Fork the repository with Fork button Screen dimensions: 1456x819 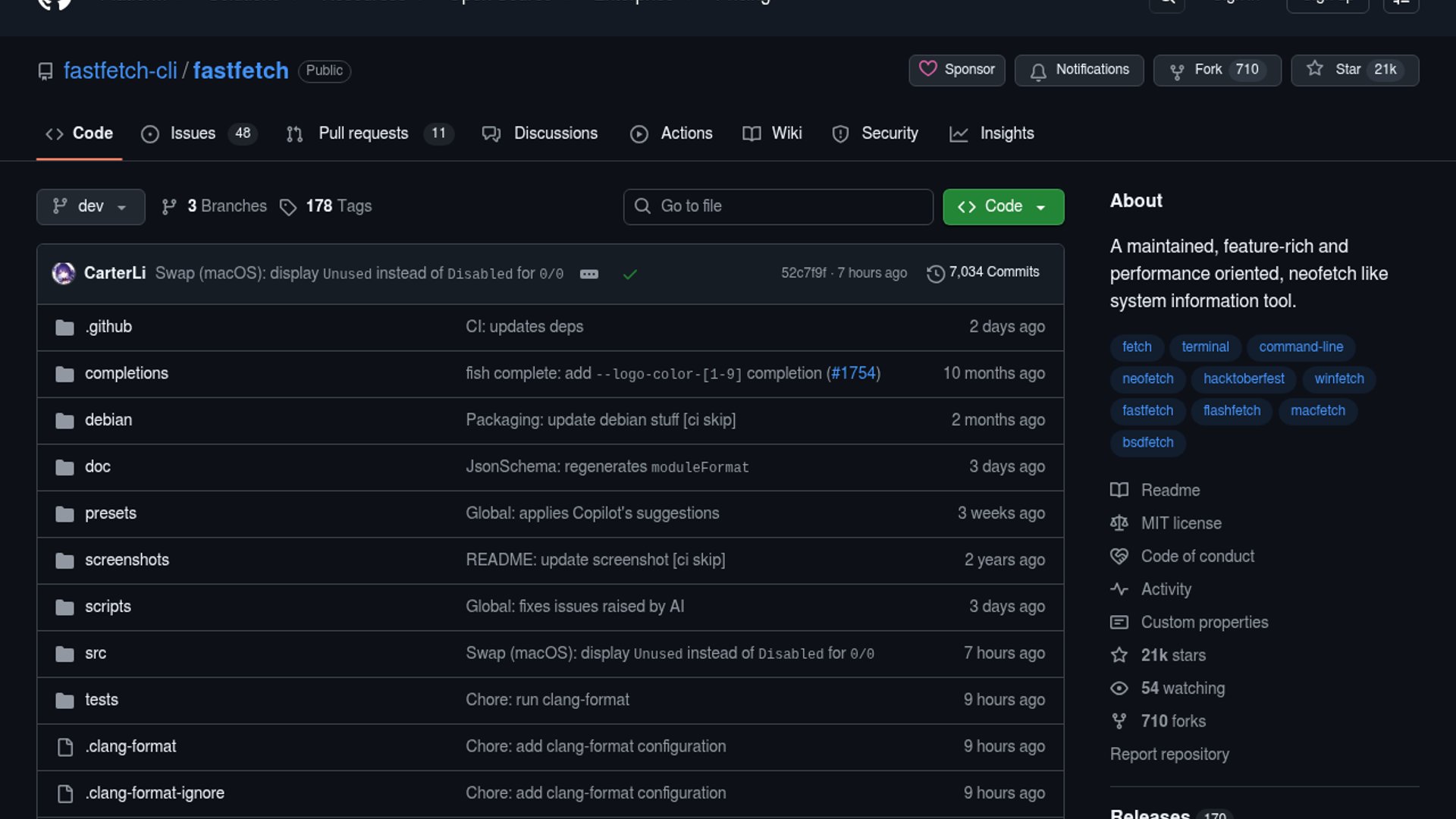pos(1207,70)
